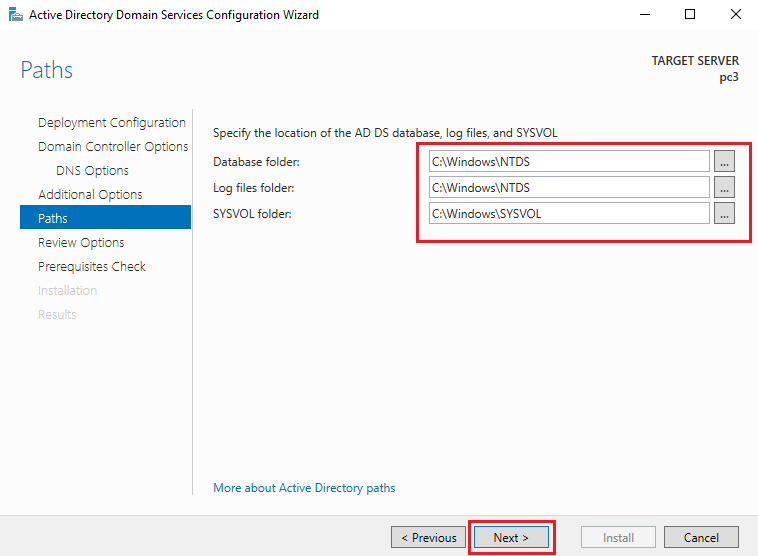Screen dimensions: 758x556
Task: Select DNS Options in the sidebar
Action: [x=92, y=171]
